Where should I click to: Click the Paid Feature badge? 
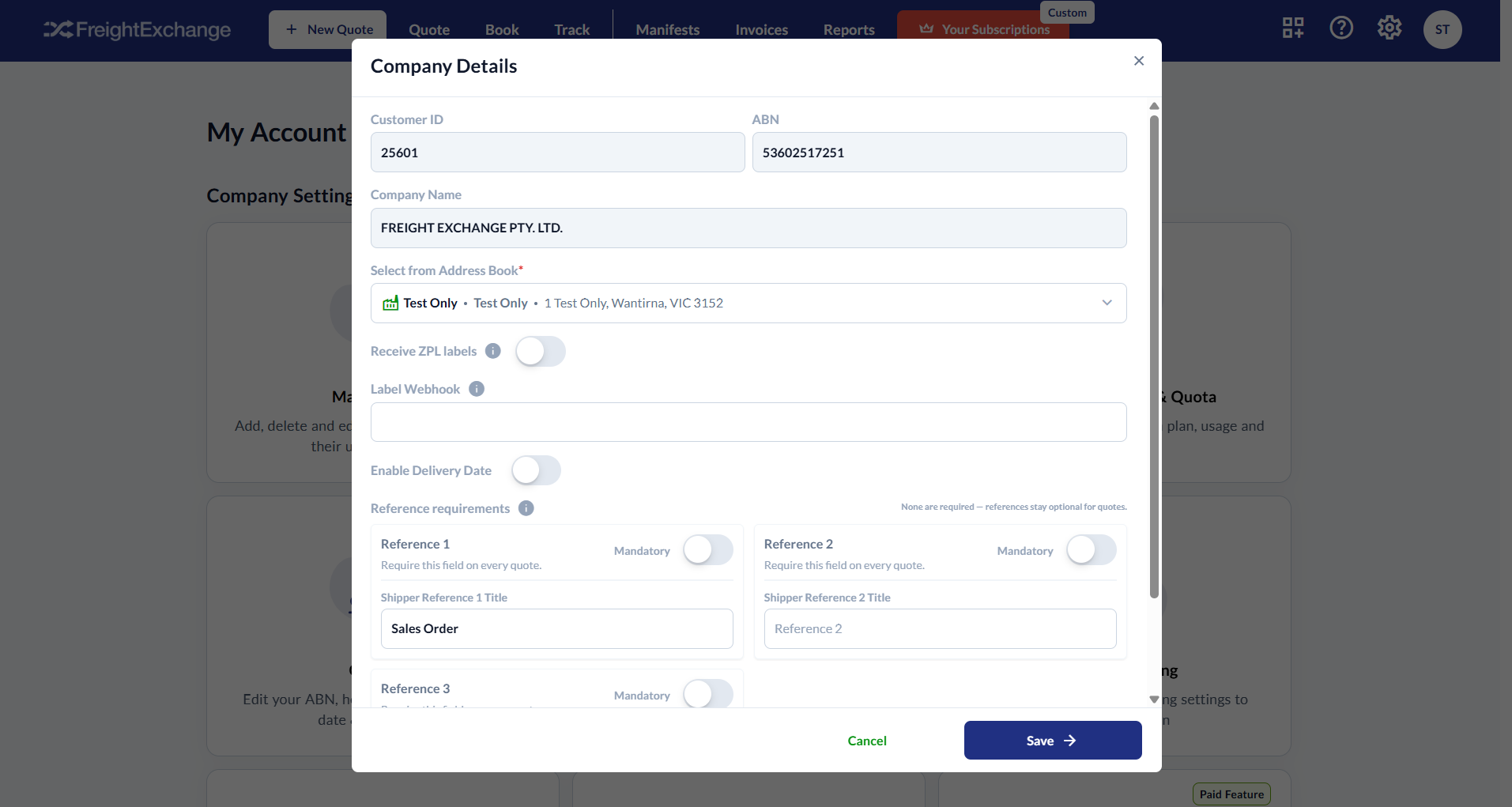coord(1231,794)
